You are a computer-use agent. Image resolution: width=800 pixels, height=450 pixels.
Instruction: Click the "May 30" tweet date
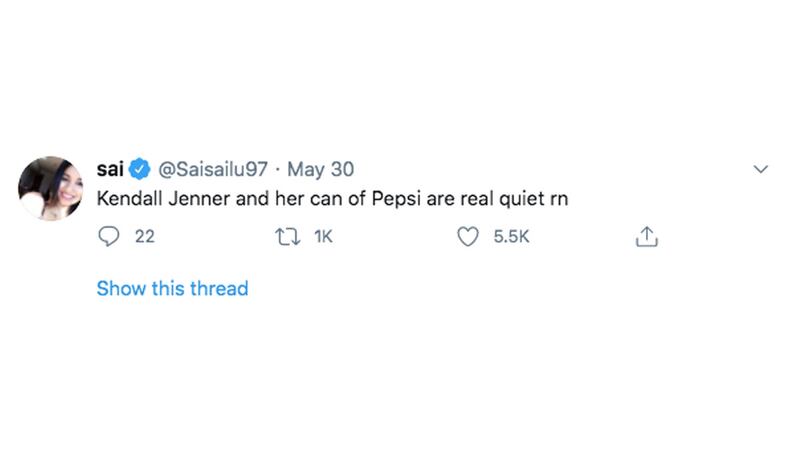(321, 169)
